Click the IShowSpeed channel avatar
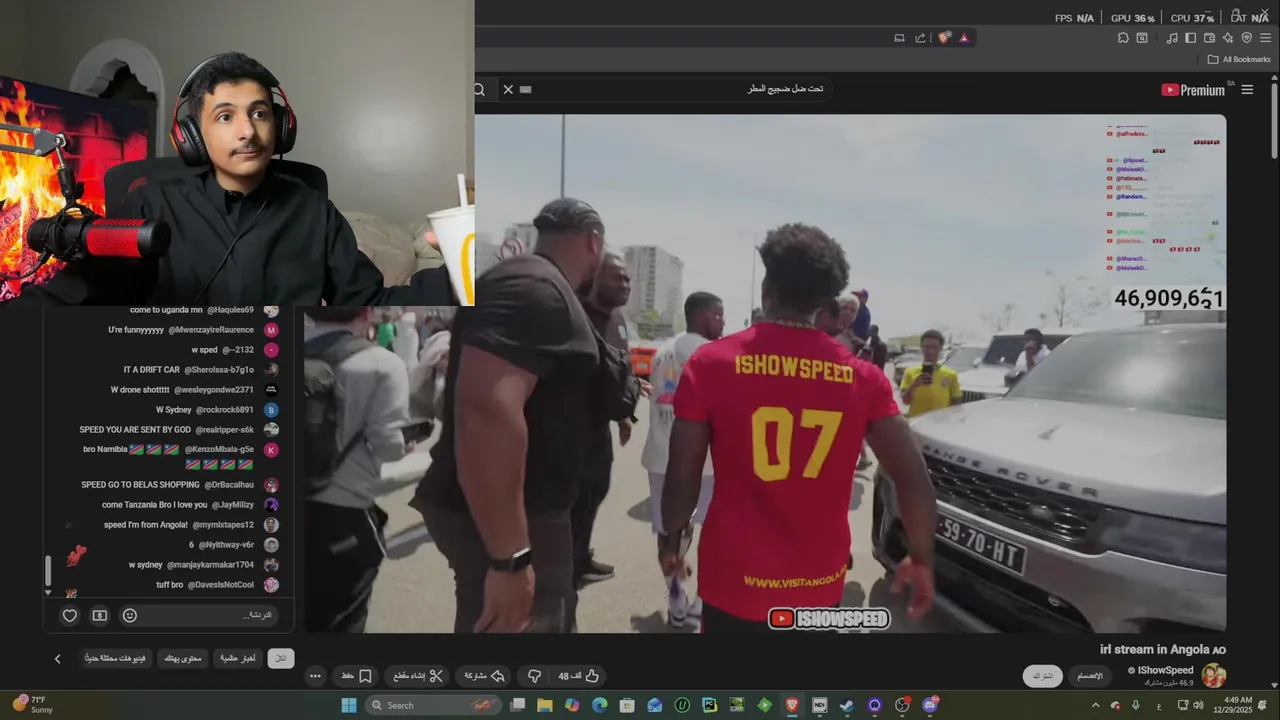The height and width of the screenshot is (720, 1280). 1214,676
